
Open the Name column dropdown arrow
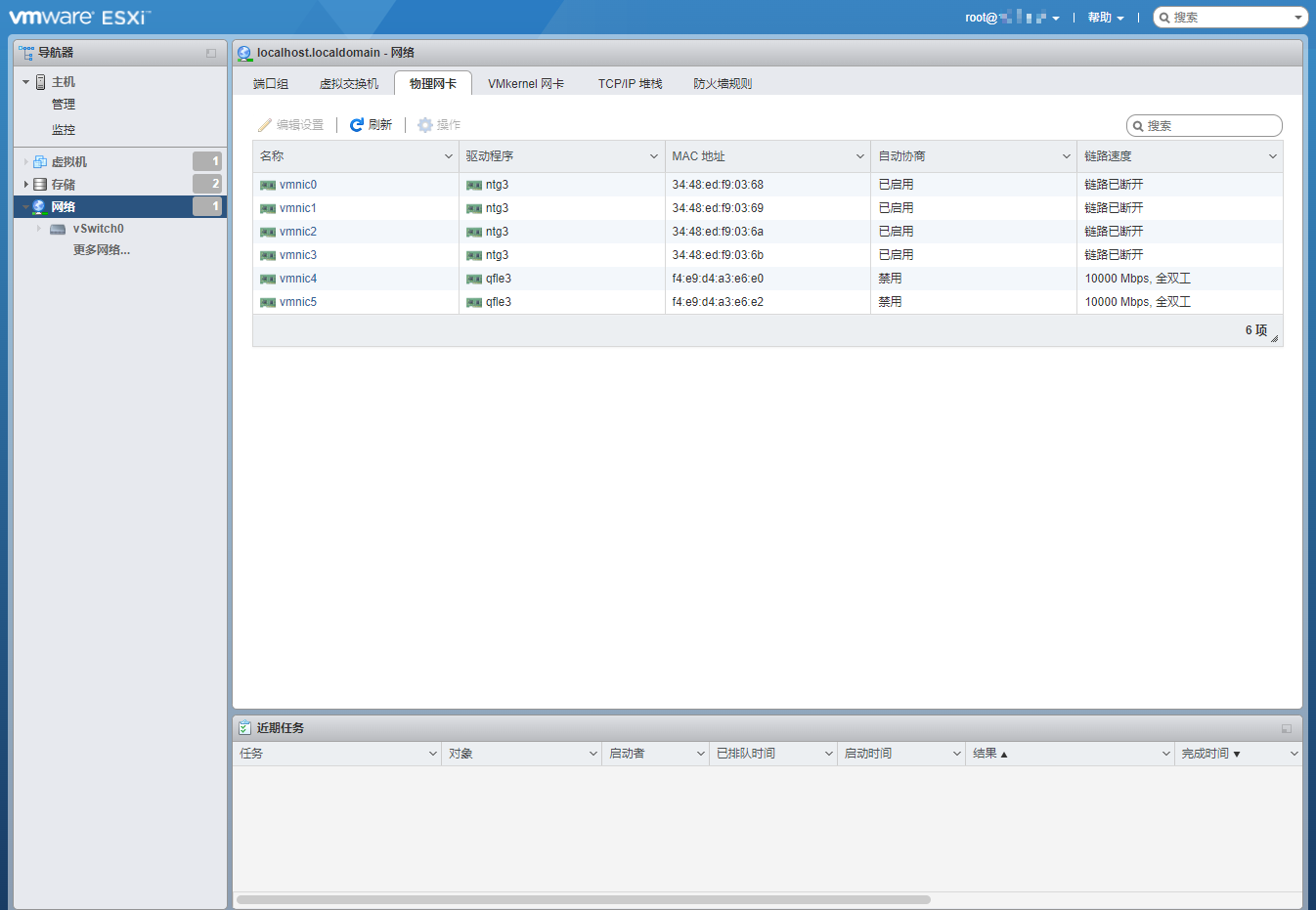point(449,156)
